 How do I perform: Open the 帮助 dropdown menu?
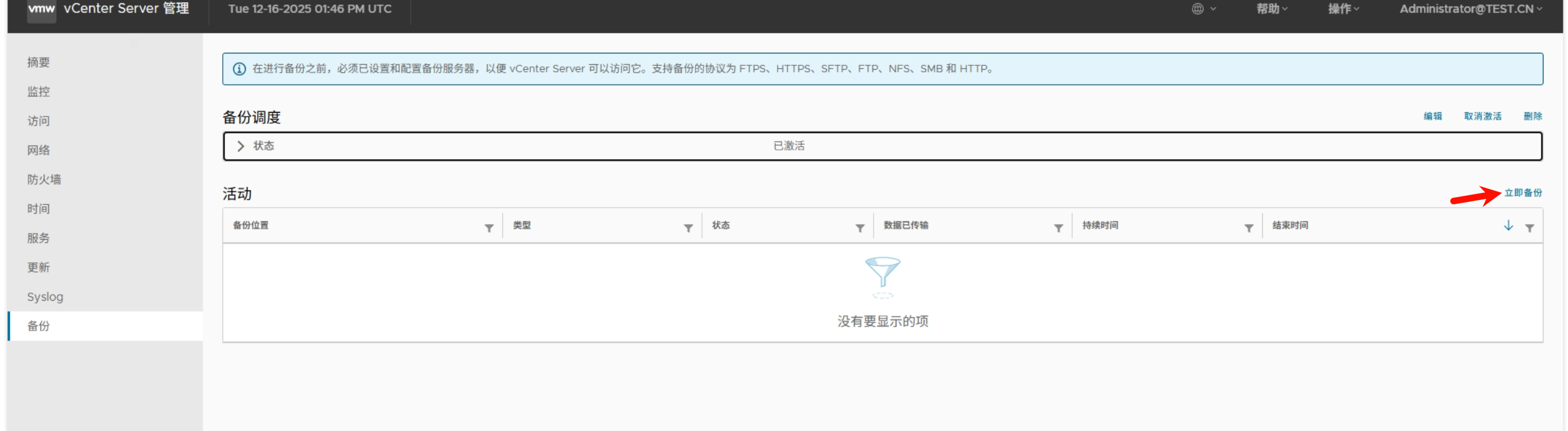[x=1272, y=9]
